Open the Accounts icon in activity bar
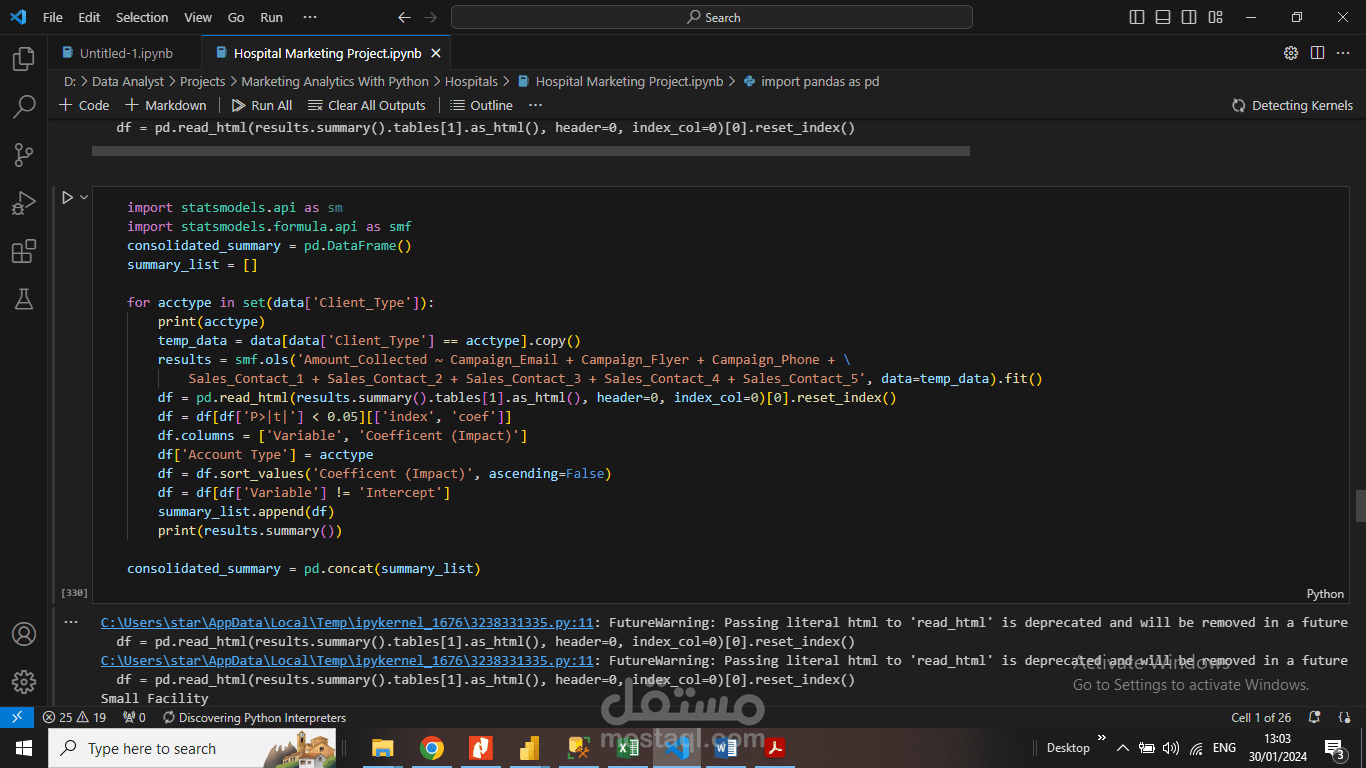The height and width of the screenshot is (768, 1366). click(x=23, y=634)
